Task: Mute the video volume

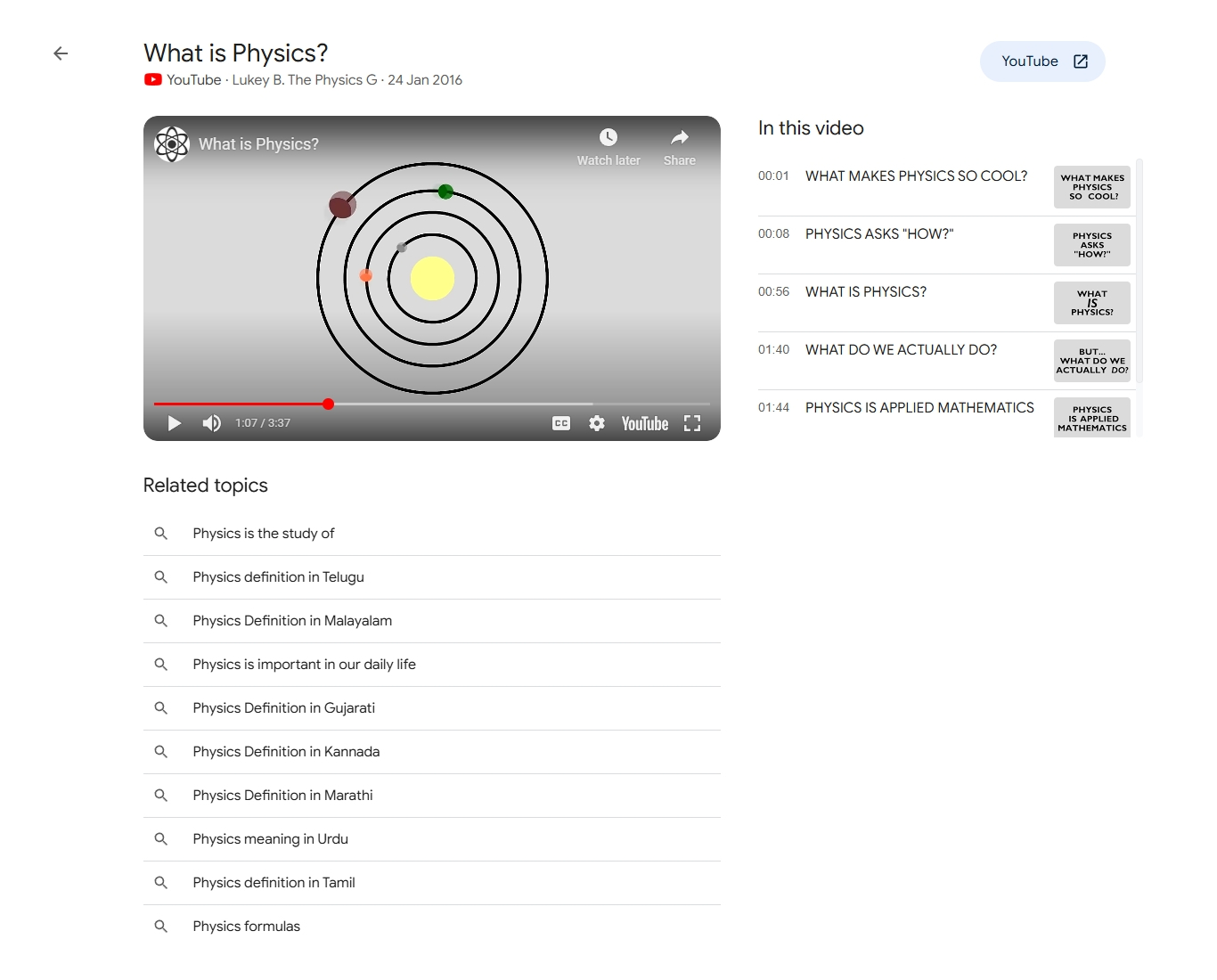Action: click(212, 423)
